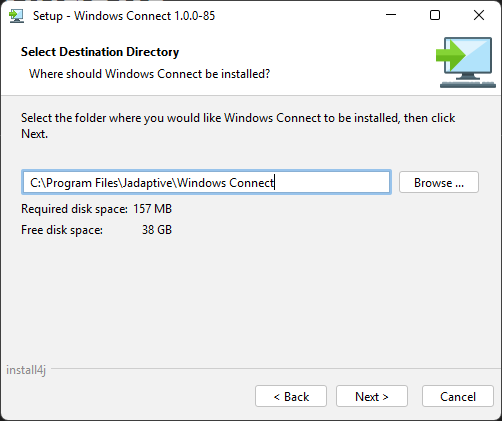This screenshot has height=421, width=502.
Task: Click the install4j label near the bottom
Action: [x=26, y=370]
